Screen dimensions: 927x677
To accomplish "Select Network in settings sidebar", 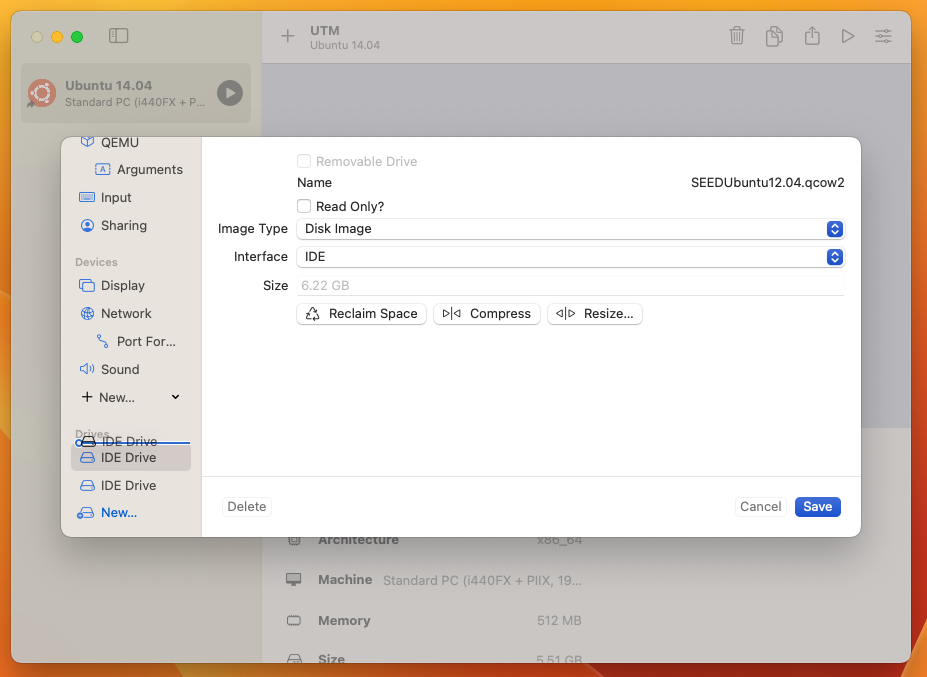I will coord(126,313).
